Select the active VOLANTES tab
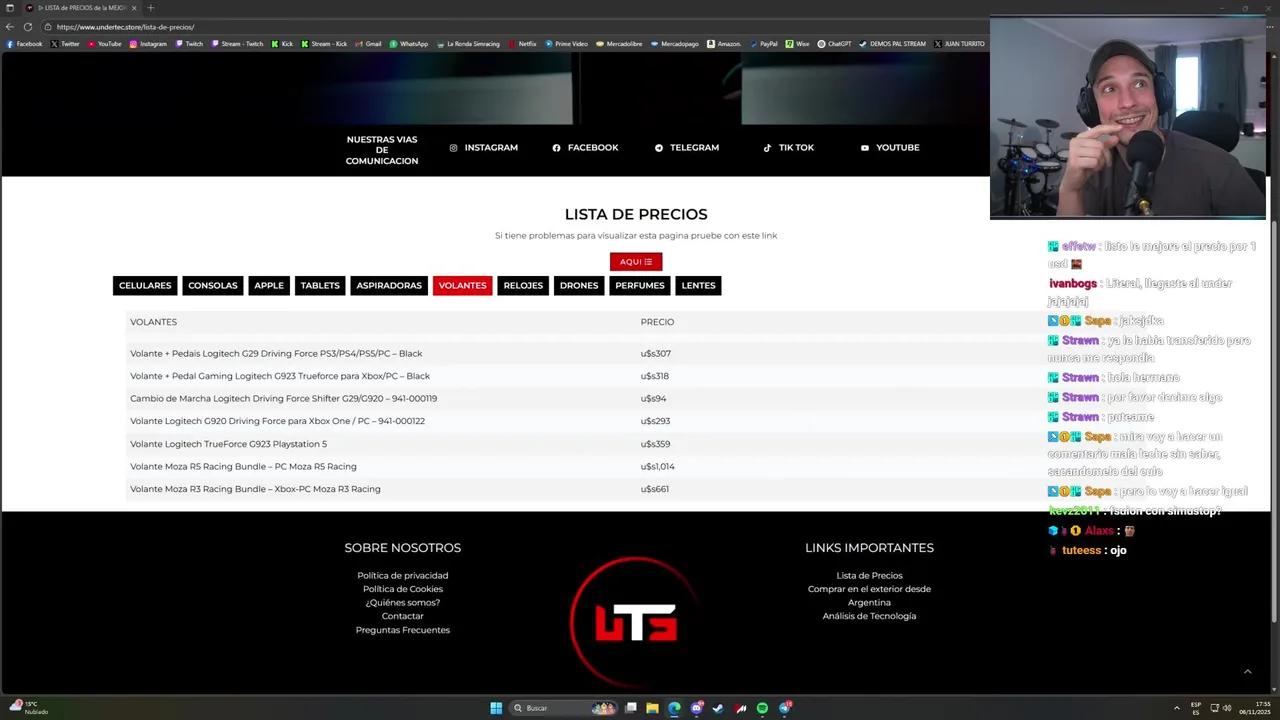 (462, 286)
